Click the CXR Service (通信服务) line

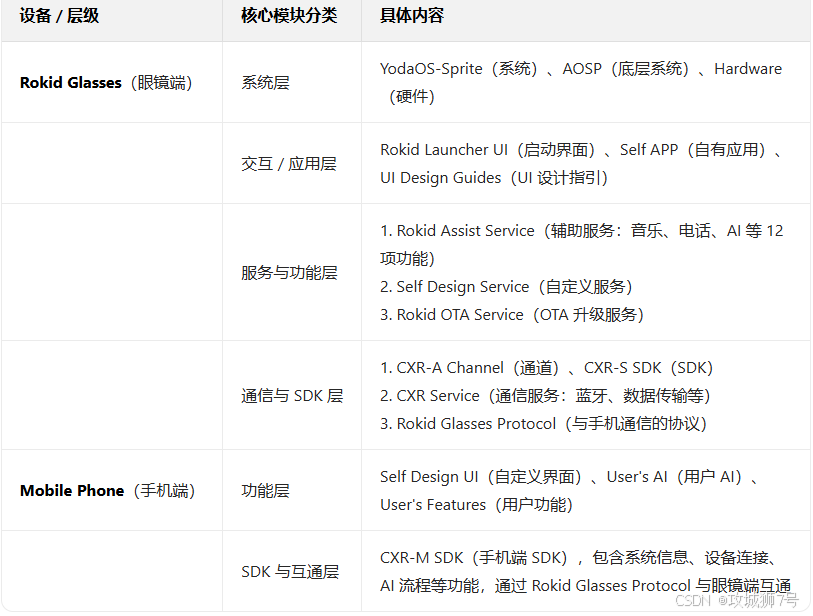(x=545, y=396)
